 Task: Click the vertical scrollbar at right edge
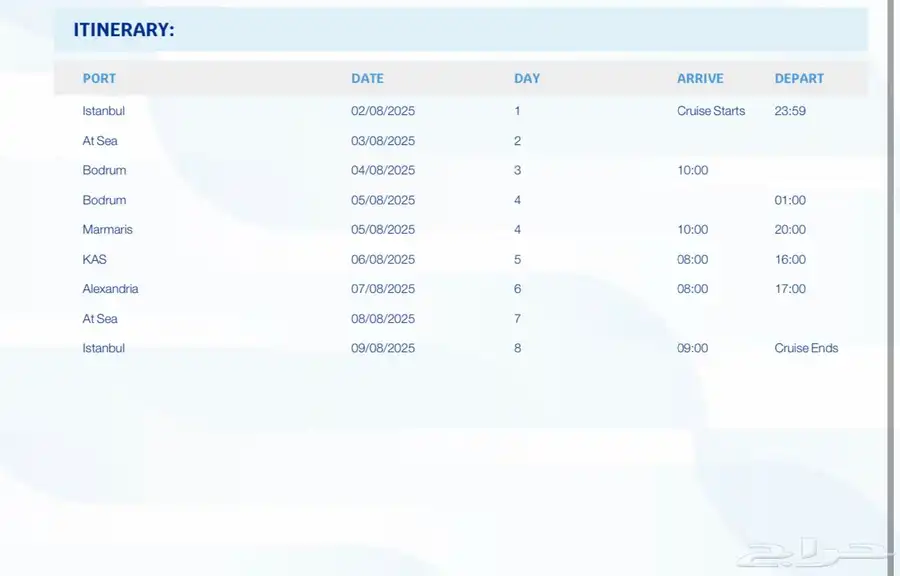tap(893, 288)
